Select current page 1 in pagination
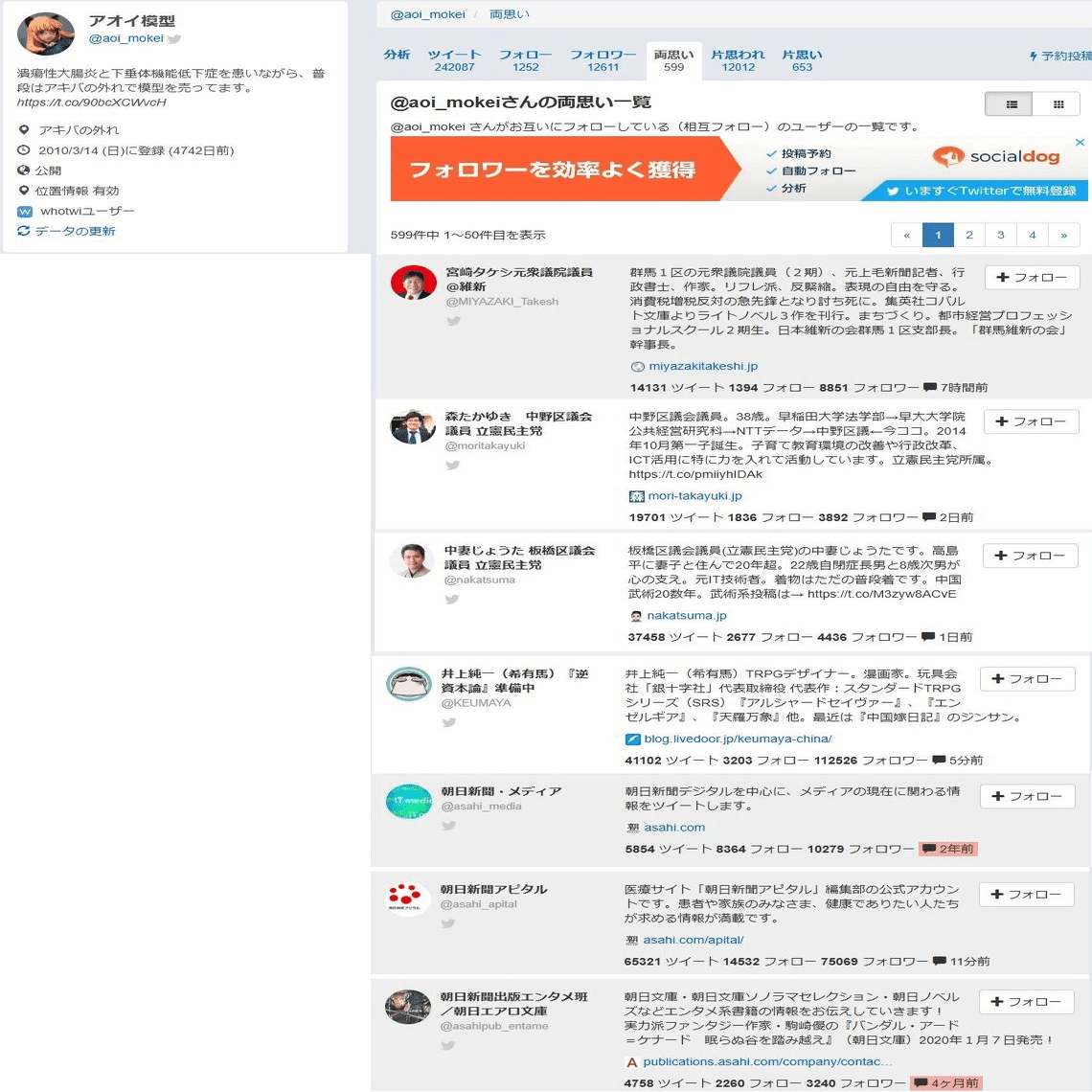The width and height of the screenshot is (1092, 1092). tap(938, 236)
